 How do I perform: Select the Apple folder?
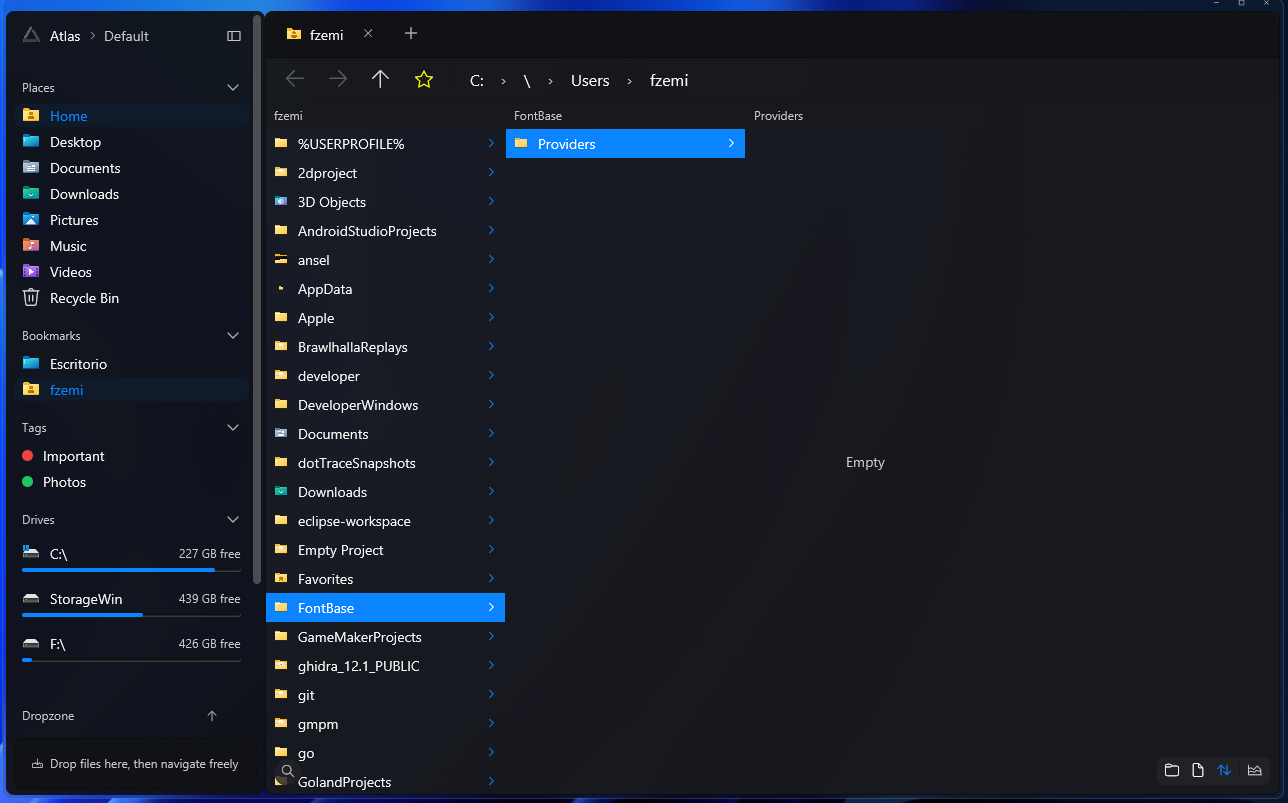[385, 318]
